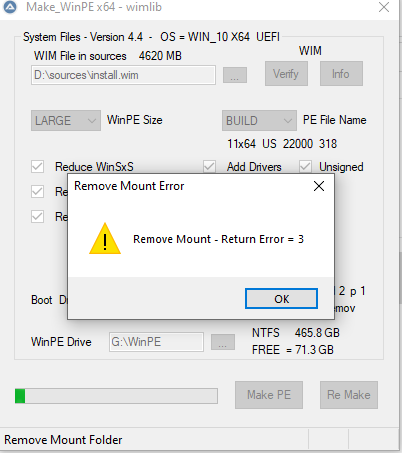Toggle the Add Drivers checkbox
The width and height of the screenshot is (402, 453).
[x=209, y=166]
